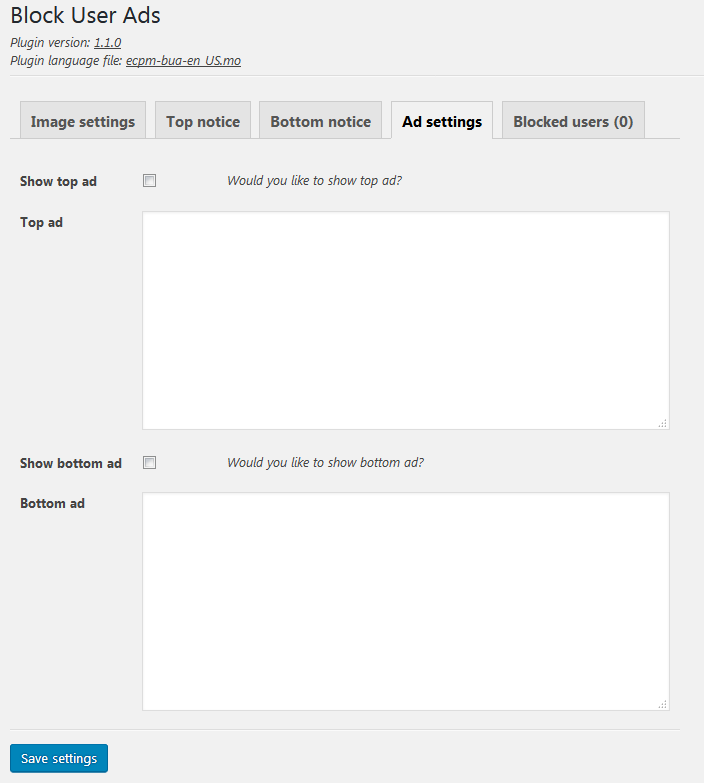Screen dimensions: 704x783
Task: Click the Top ad field label
Action: [x=41, y=222]
